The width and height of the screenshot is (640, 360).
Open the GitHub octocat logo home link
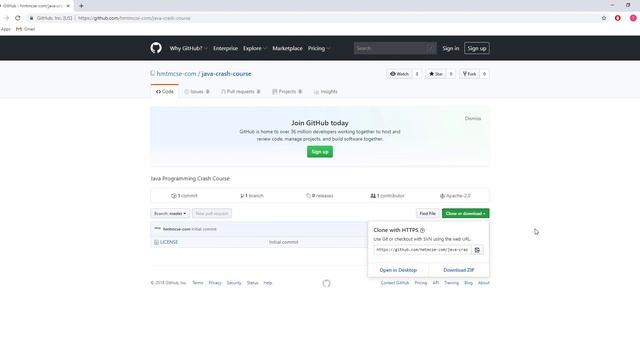(156, 48)
